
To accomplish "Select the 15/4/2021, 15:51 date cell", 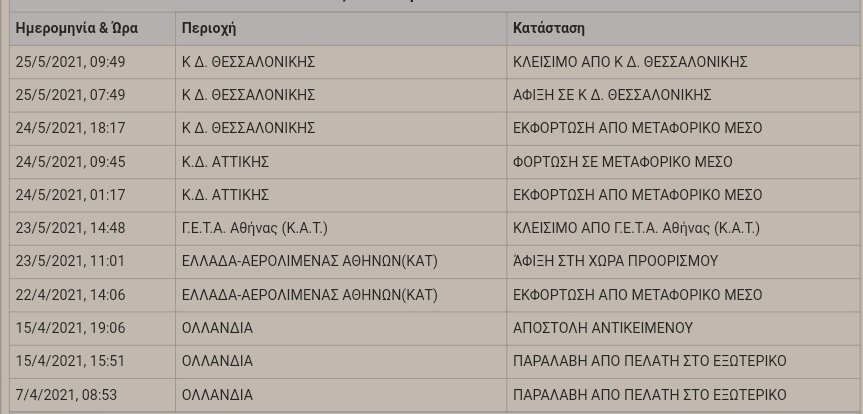I will (x=70, y=361).
